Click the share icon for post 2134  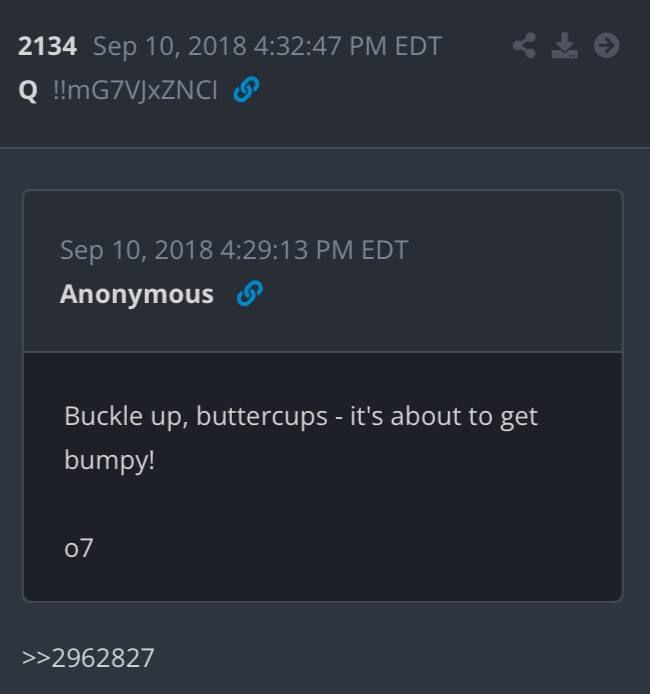[x=524, y=45]
